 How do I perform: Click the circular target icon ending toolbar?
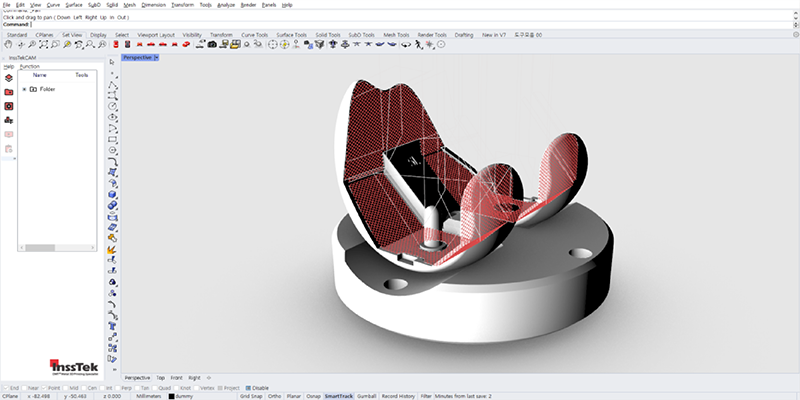[441, 44]
